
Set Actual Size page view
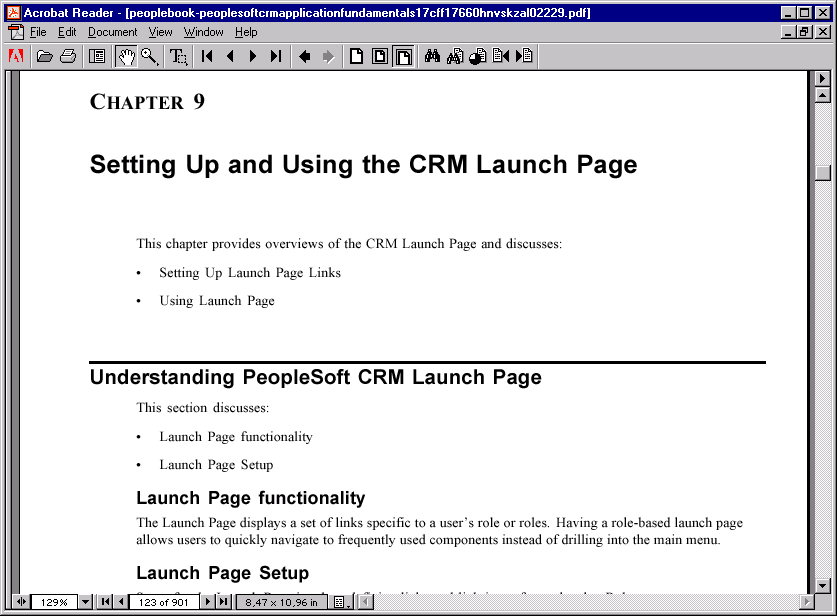[x=357, y=56]
